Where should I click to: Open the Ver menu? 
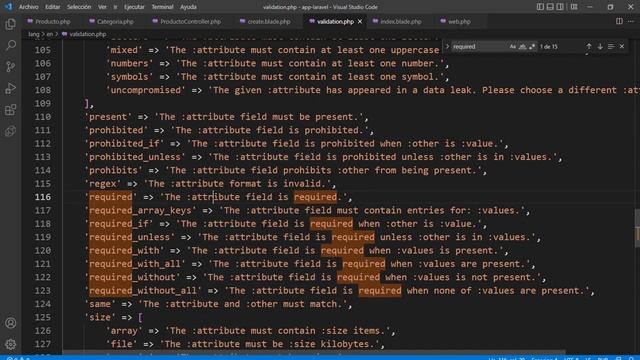click(x=102, y=7)
